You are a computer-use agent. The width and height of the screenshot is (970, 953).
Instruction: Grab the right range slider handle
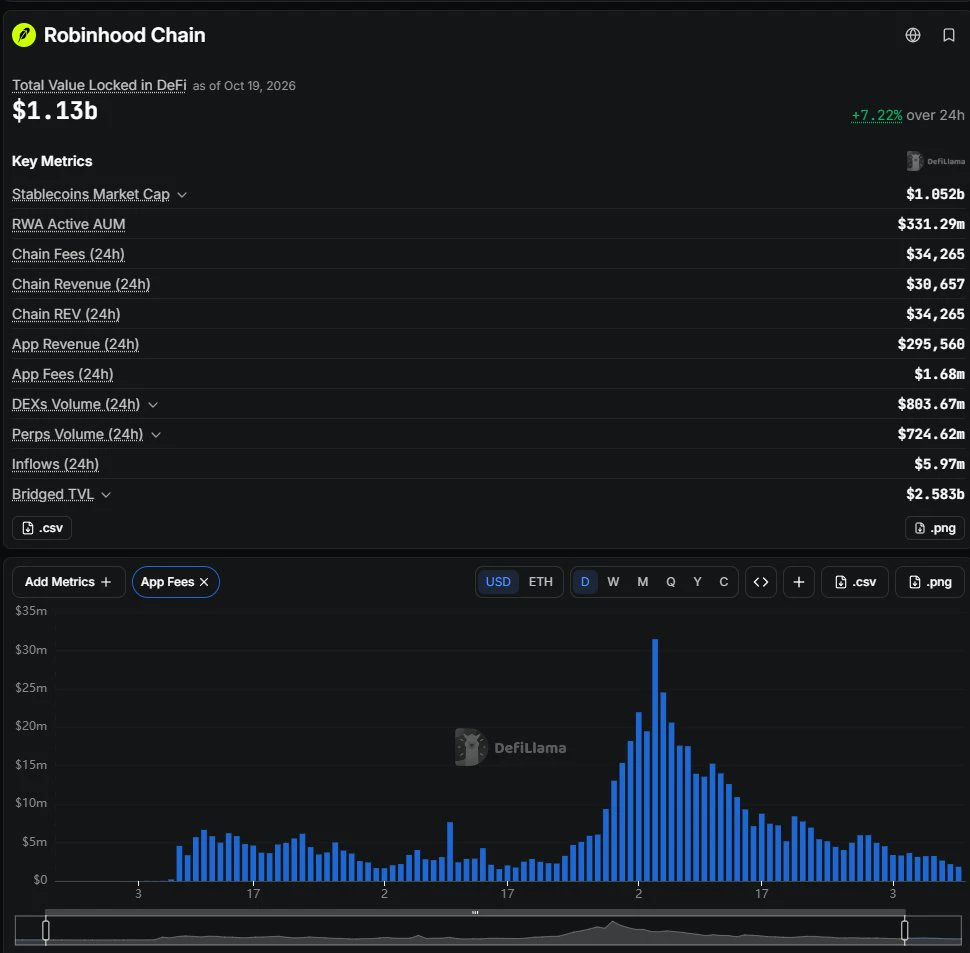pyautogui.click(x=904, y=930)
